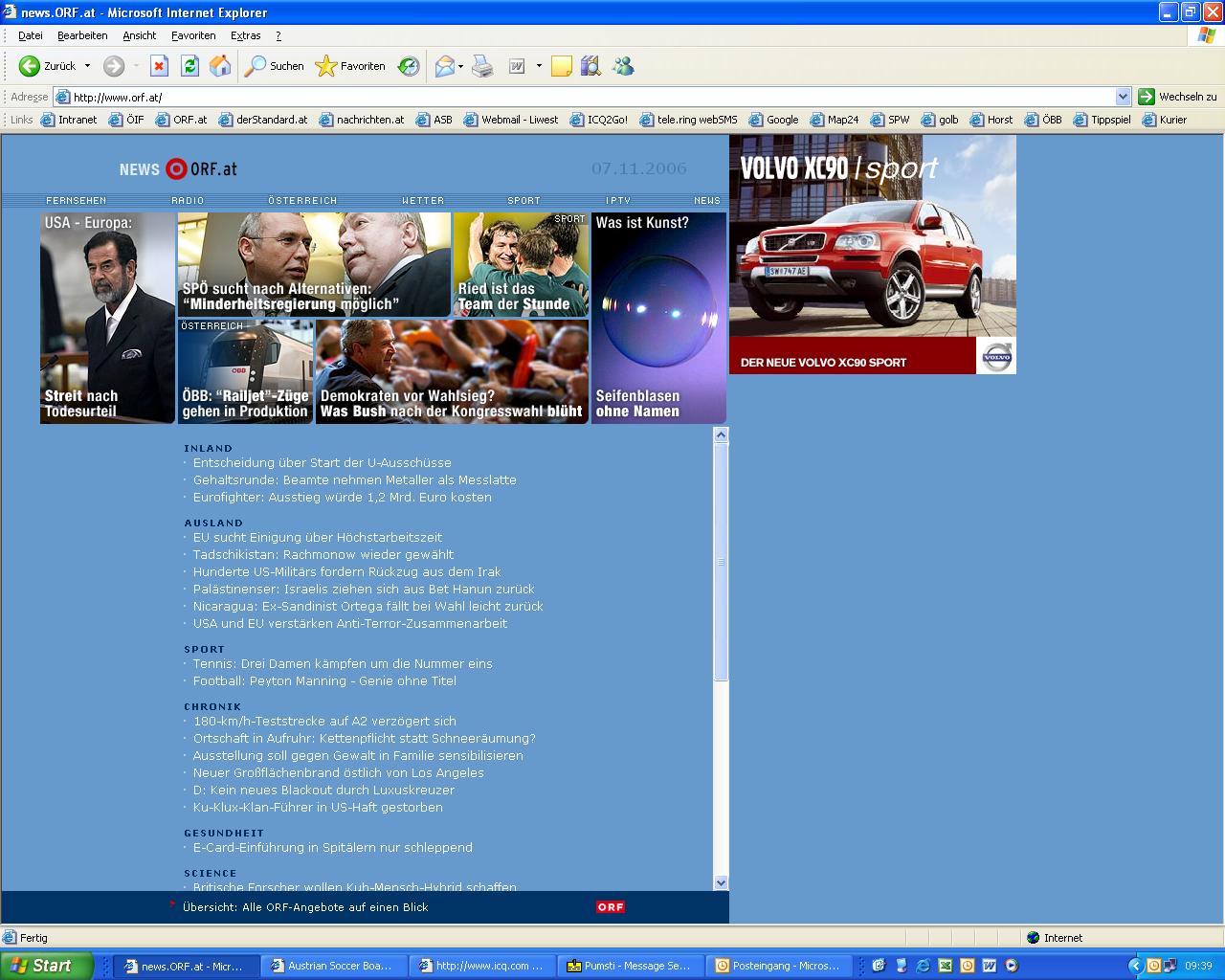The image size is (1225, 980).
Task: Open the Tadschikistan: Rachmonow wieder gewählt headline
Action: (323, 554)
